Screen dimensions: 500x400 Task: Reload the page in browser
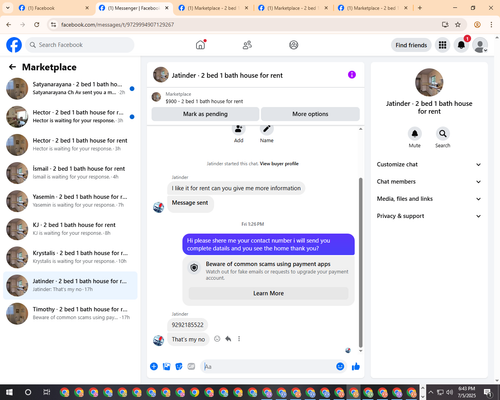tap(37, 25)
